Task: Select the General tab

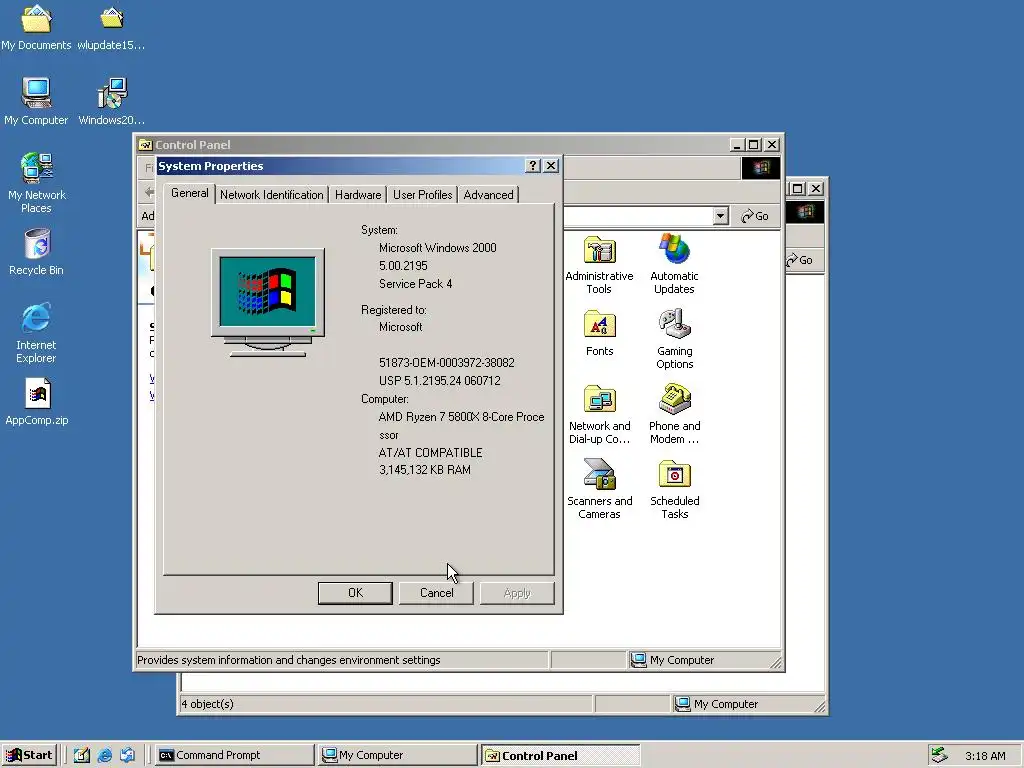Action: pyautogui.click(x=189, y=193)
